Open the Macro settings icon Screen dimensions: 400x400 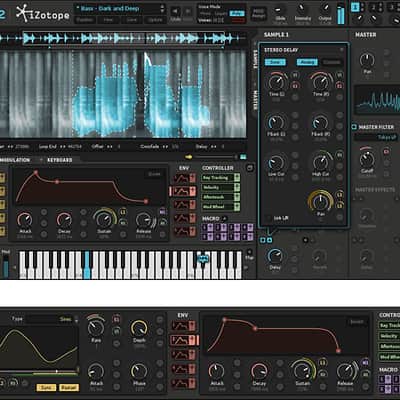(224, 219)
